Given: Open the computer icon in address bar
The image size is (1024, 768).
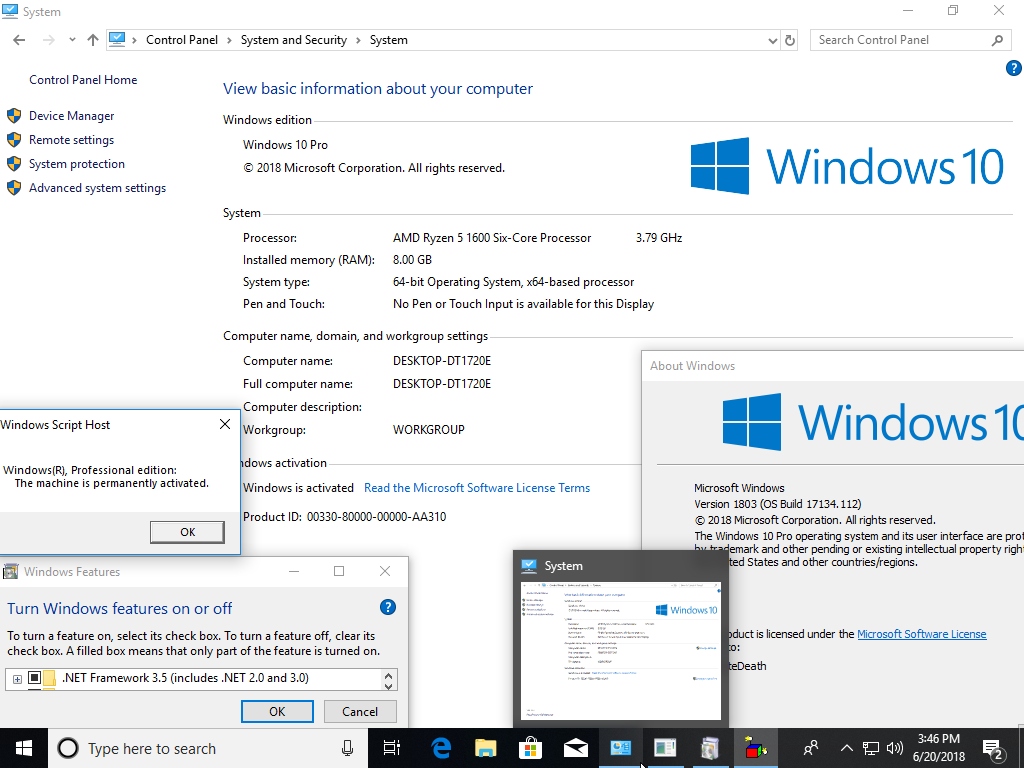Looking at the screenshot, I should (x=117, y=39).
